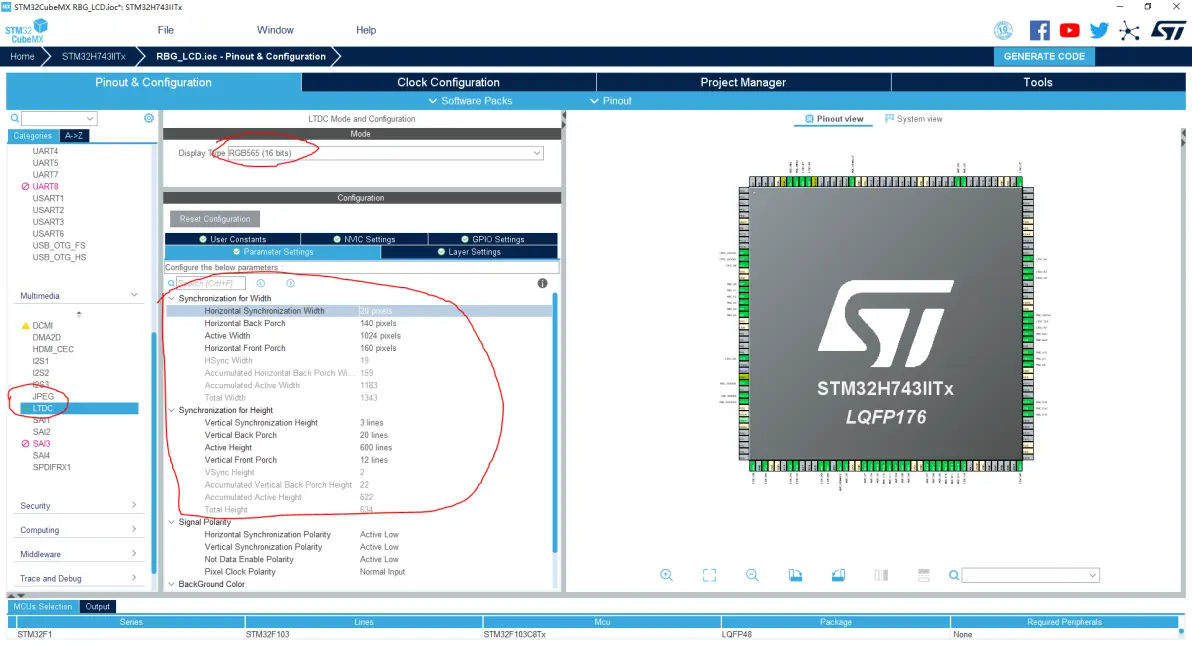Switch to Clock Configuration tab
The width and height of the screenshot is (1192, 646).
coord(449,82)
